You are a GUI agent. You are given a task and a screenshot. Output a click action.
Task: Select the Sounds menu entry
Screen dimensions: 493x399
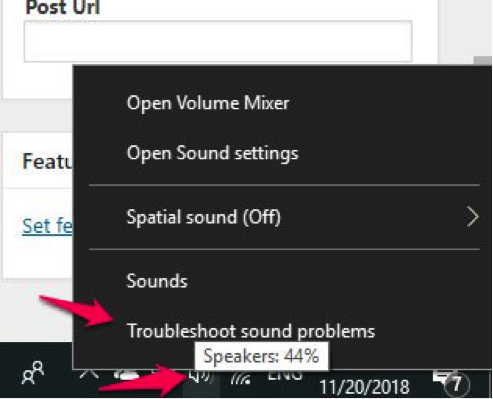click(x=157, y=281)
